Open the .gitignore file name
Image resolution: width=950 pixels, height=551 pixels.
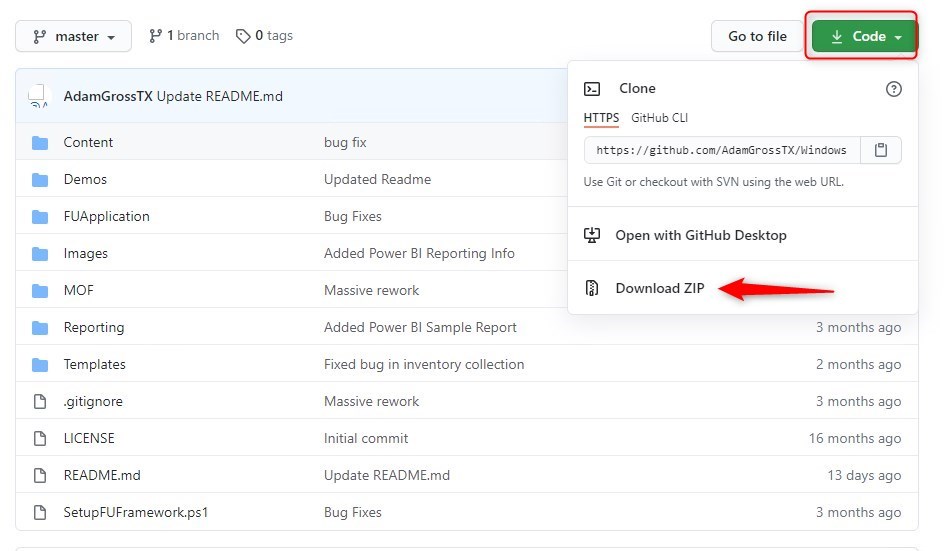click(93, 401)
